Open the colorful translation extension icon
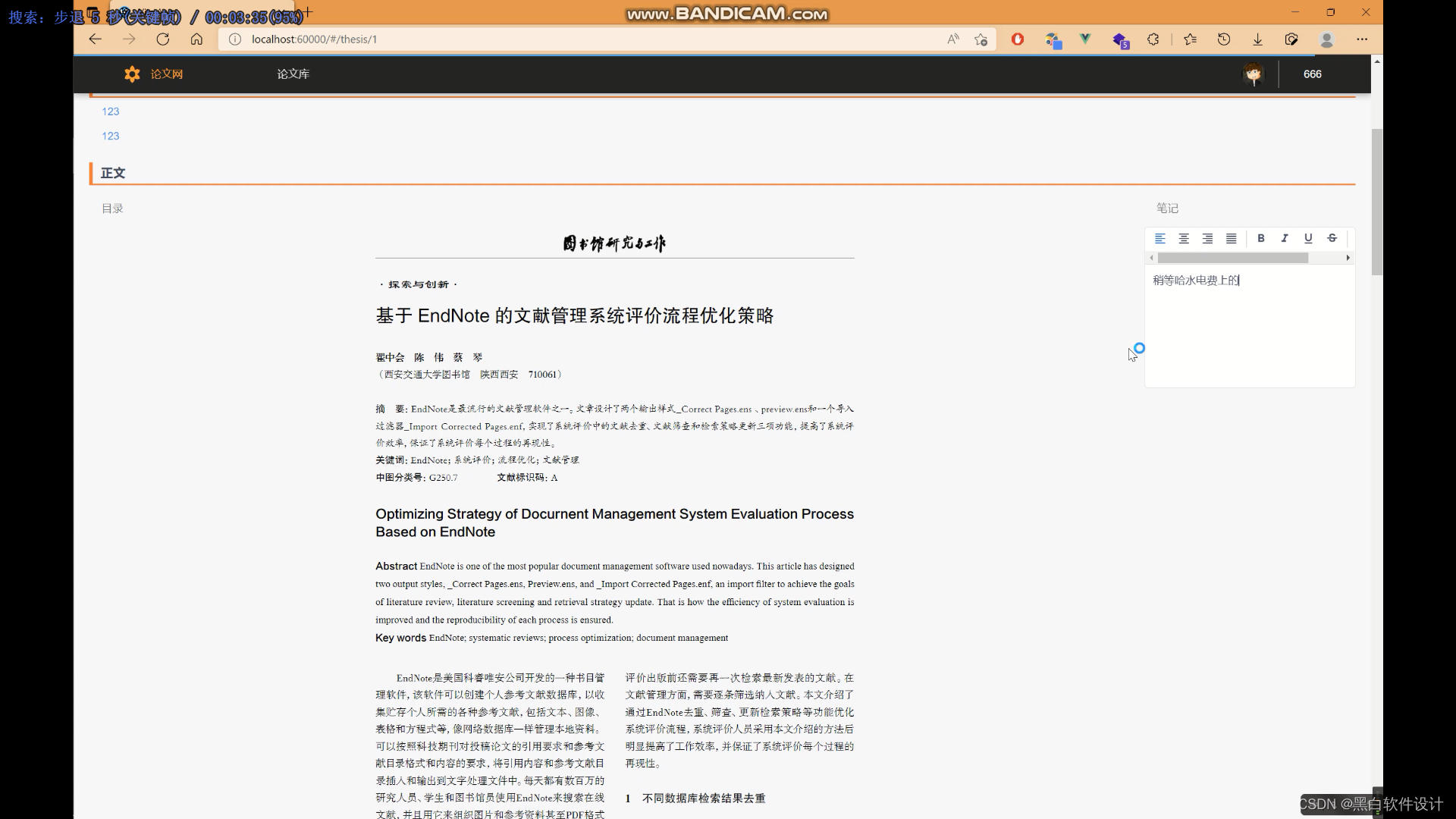Screen dimensions: 1456x819 [1053, 39]
